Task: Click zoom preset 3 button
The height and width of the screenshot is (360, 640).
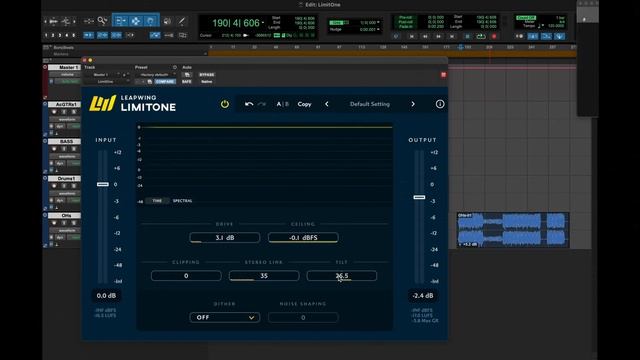Action: (60, 36)
